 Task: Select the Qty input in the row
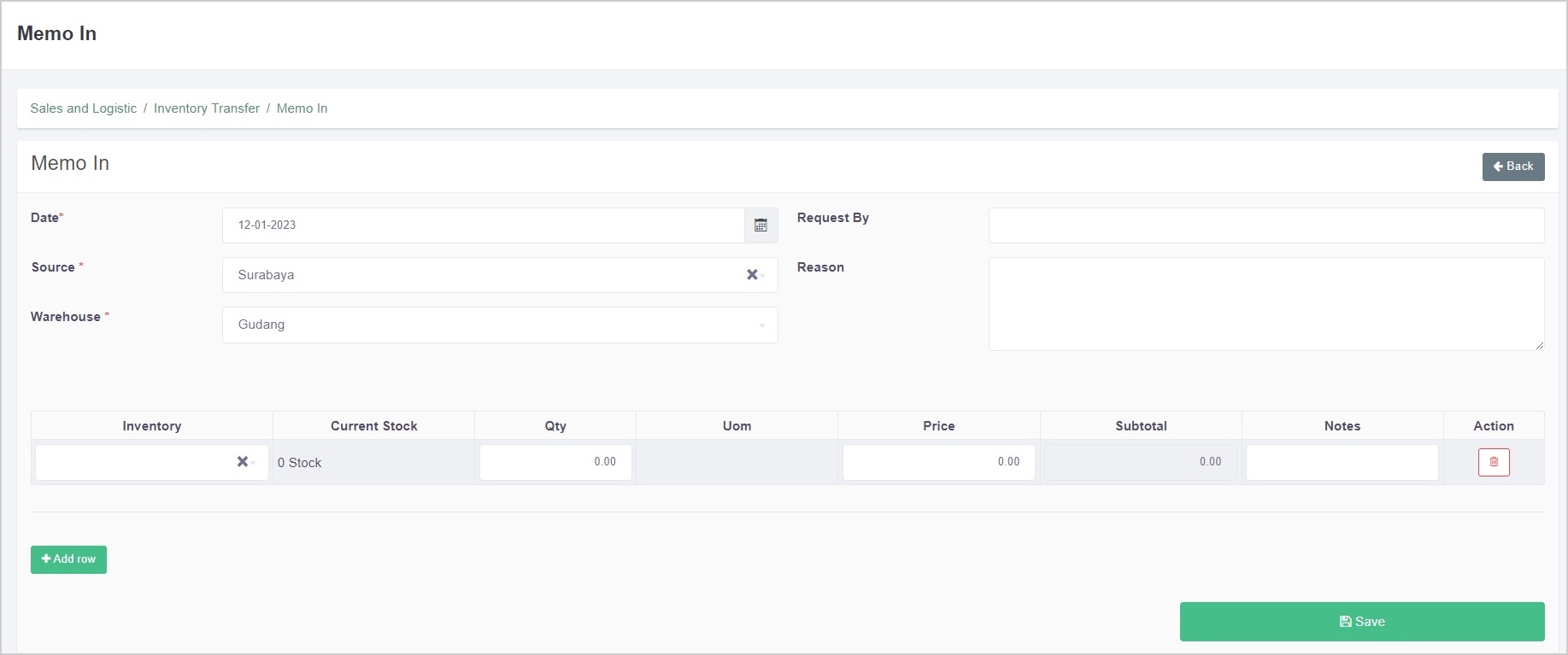point(555,462)
